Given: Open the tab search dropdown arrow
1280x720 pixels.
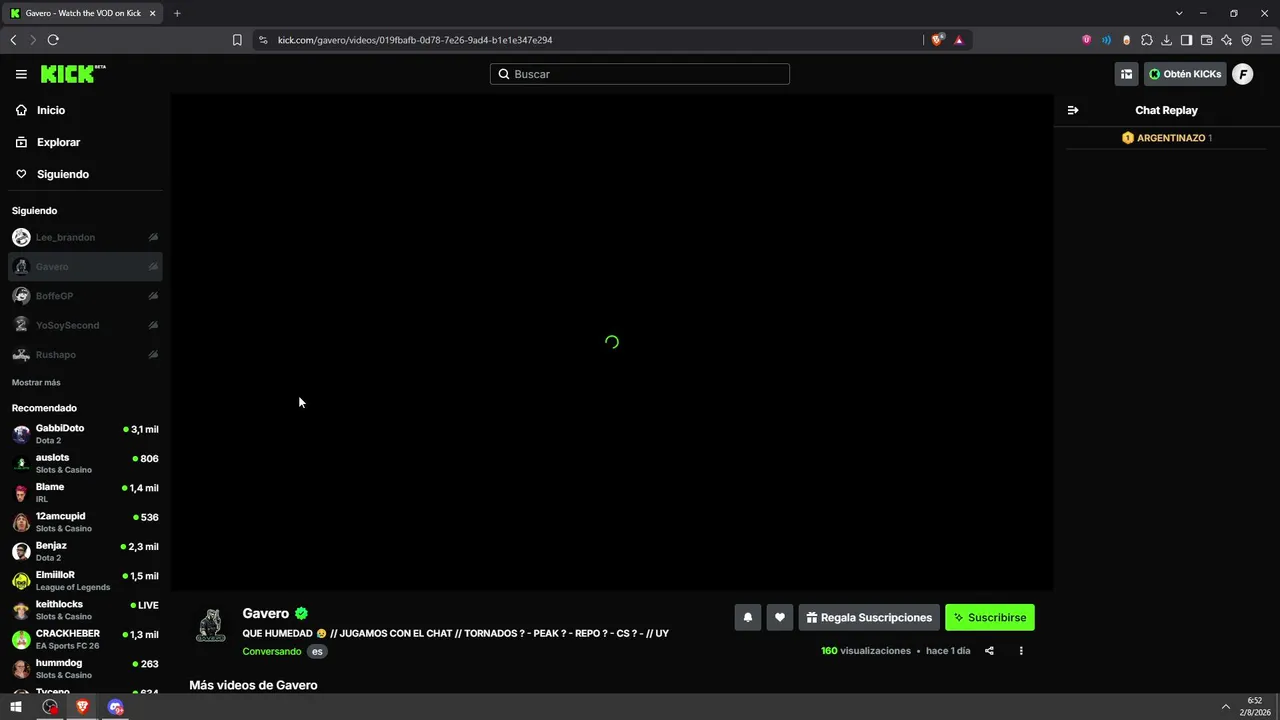Looking at the screenshot, I should coord(1179,13).
